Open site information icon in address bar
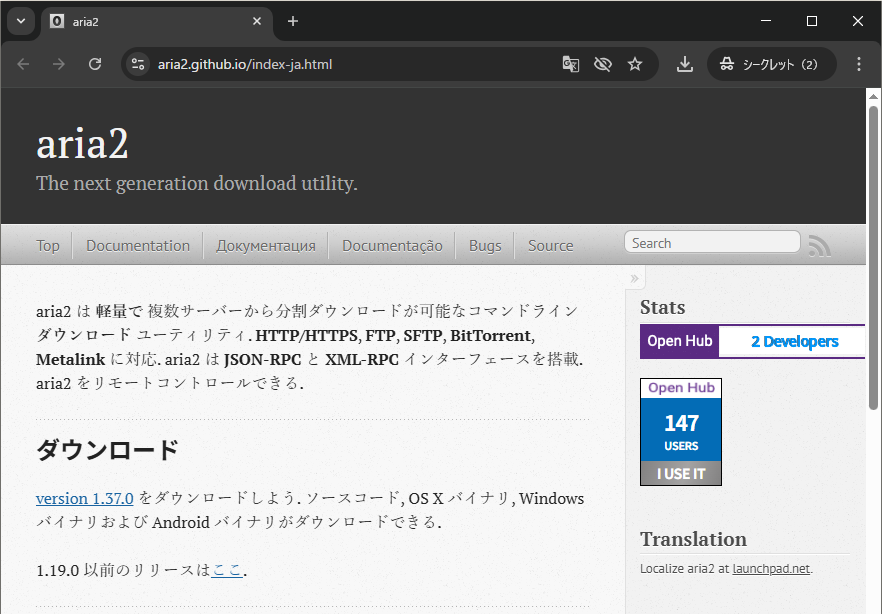 (138, 64)
